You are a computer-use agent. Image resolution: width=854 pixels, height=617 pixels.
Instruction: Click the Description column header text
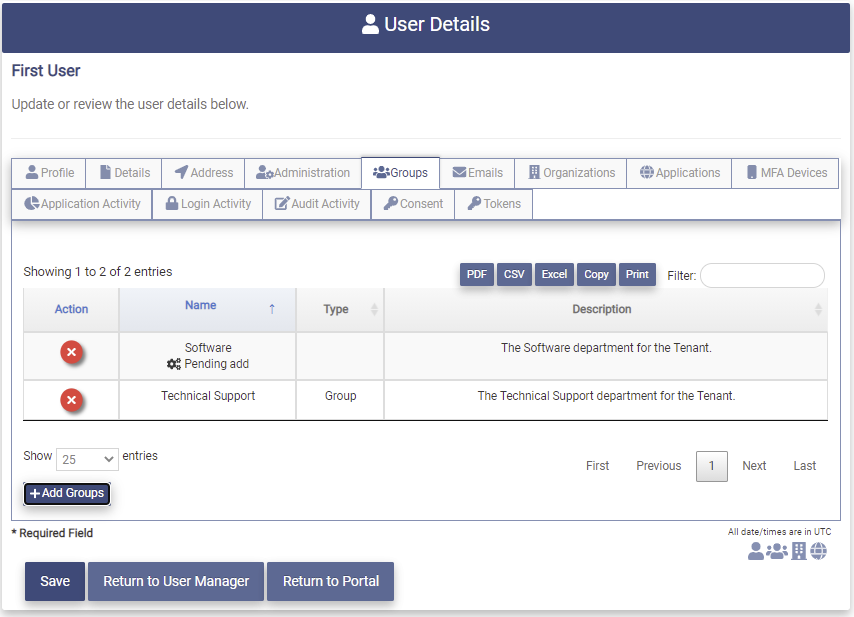tap(601, 309)
